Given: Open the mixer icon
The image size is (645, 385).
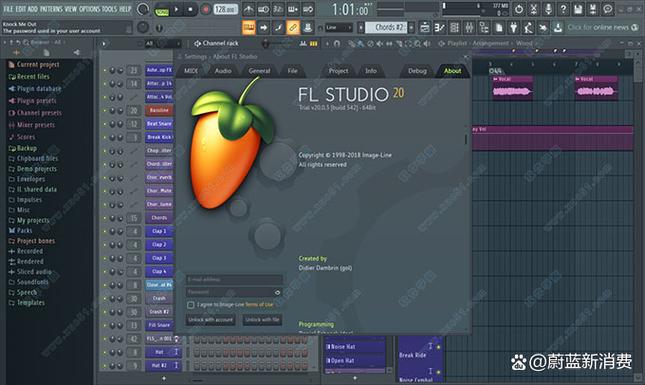Looking at the screenshot, I should point(469,28).
